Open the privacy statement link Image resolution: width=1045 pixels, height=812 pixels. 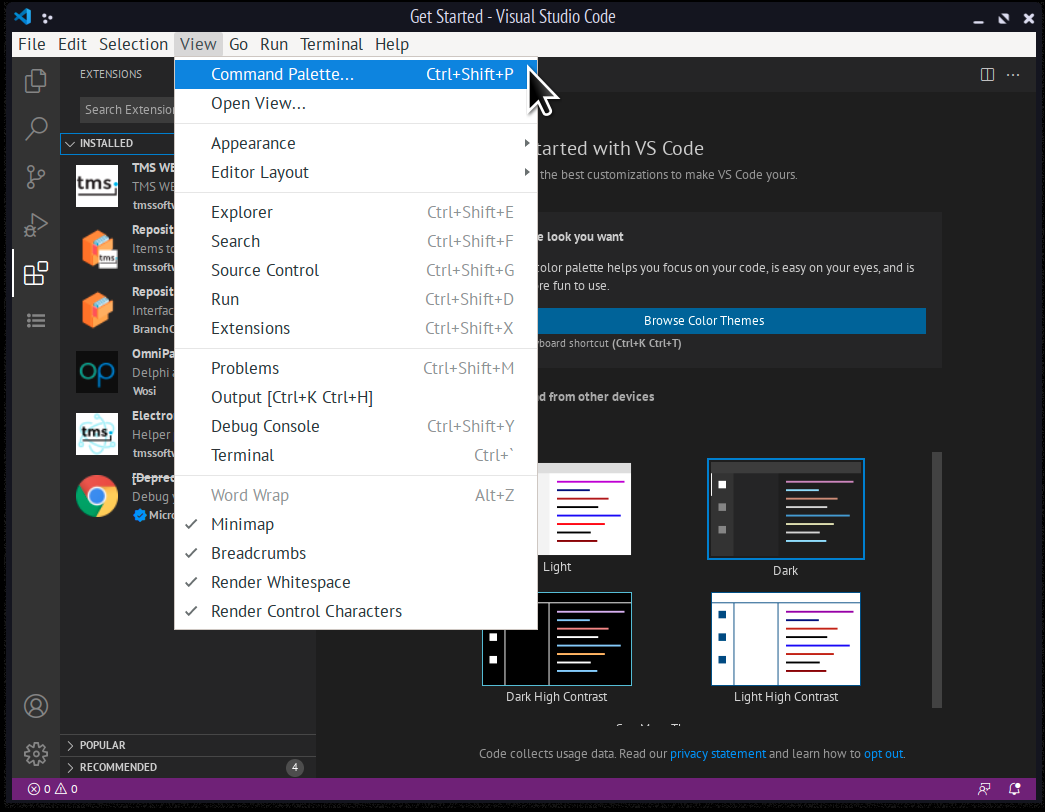(x=718, y=753)
